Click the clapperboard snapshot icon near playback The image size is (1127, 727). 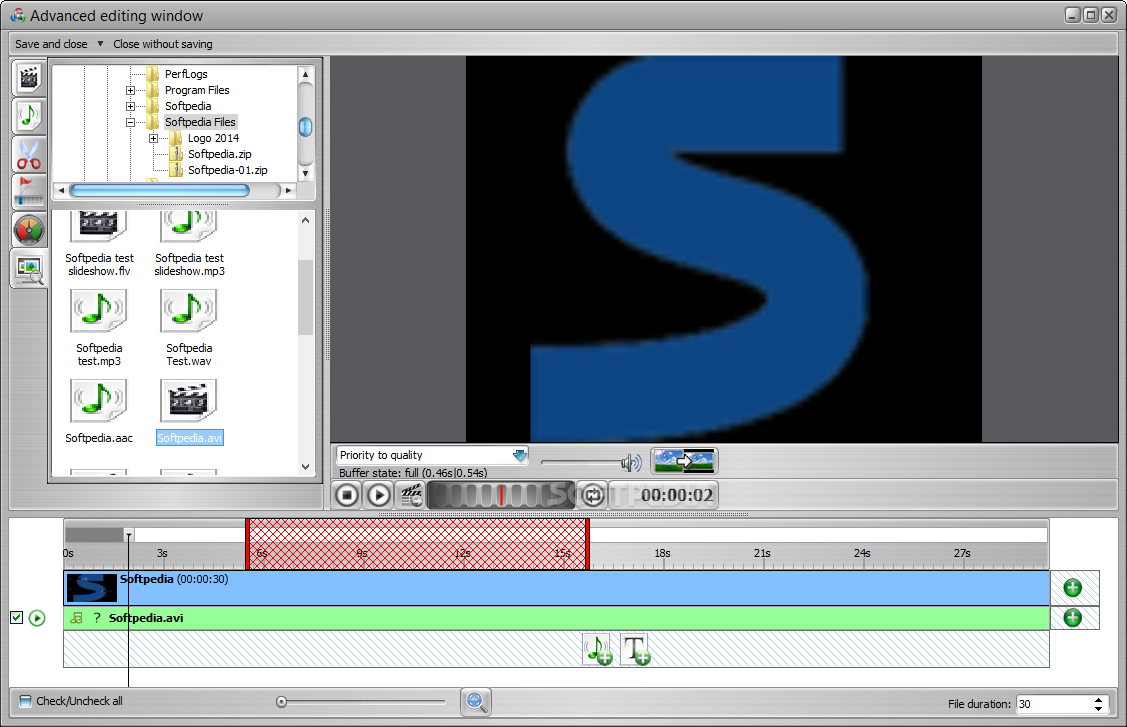pyautogui.click(x=411, y=495)
